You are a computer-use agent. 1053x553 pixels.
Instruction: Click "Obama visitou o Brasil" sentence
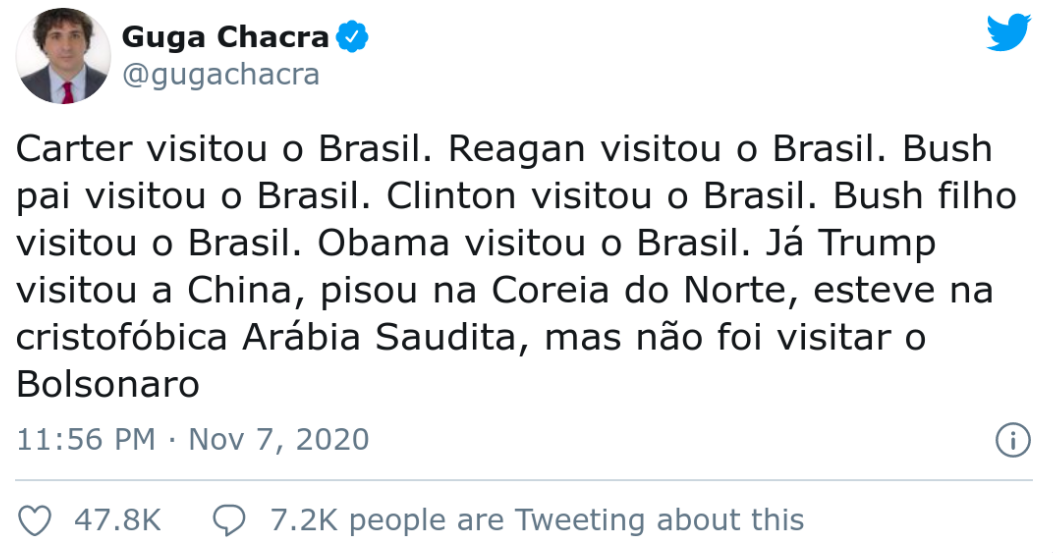coord(533,243)
